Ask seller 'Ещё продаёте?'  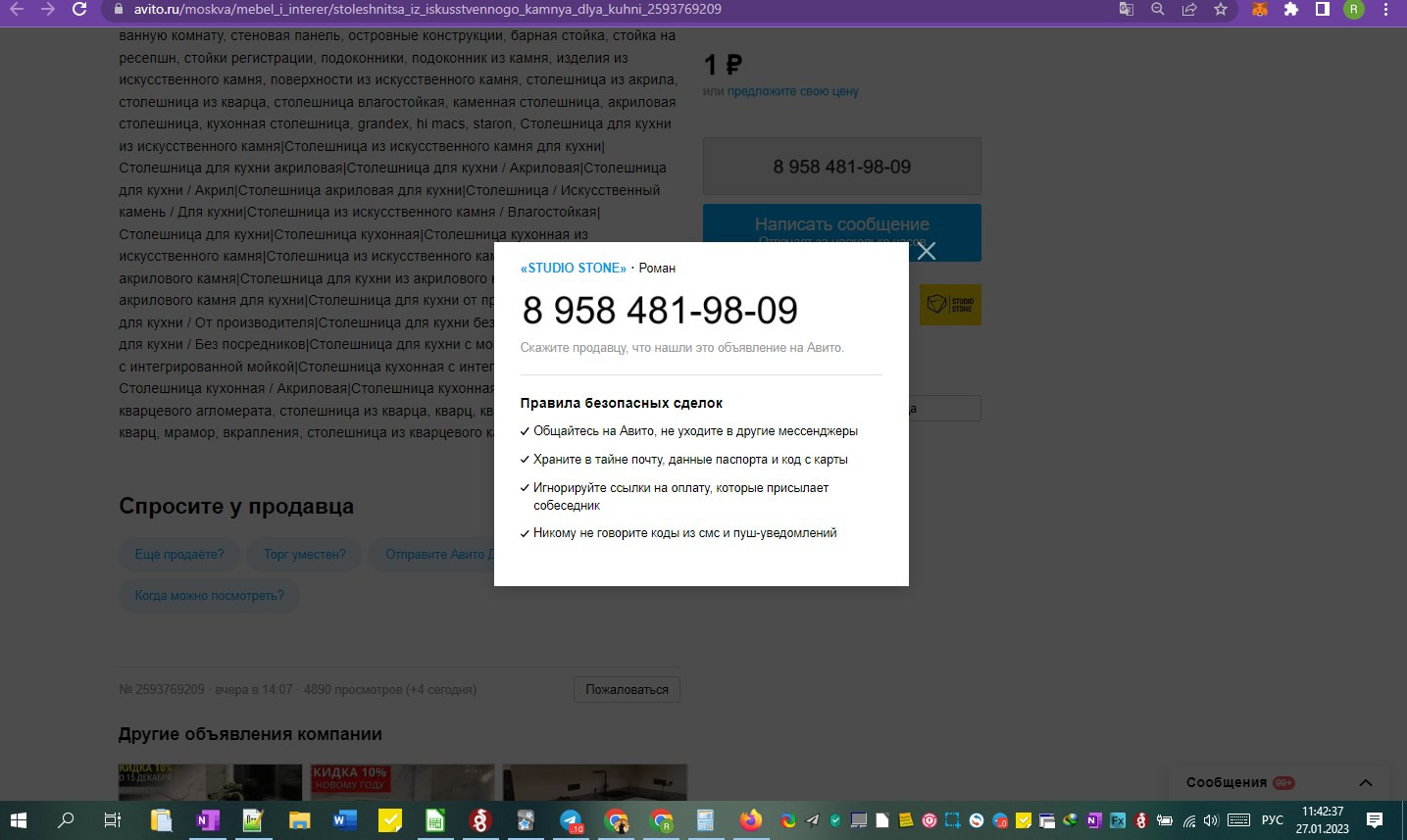[179, 554]
